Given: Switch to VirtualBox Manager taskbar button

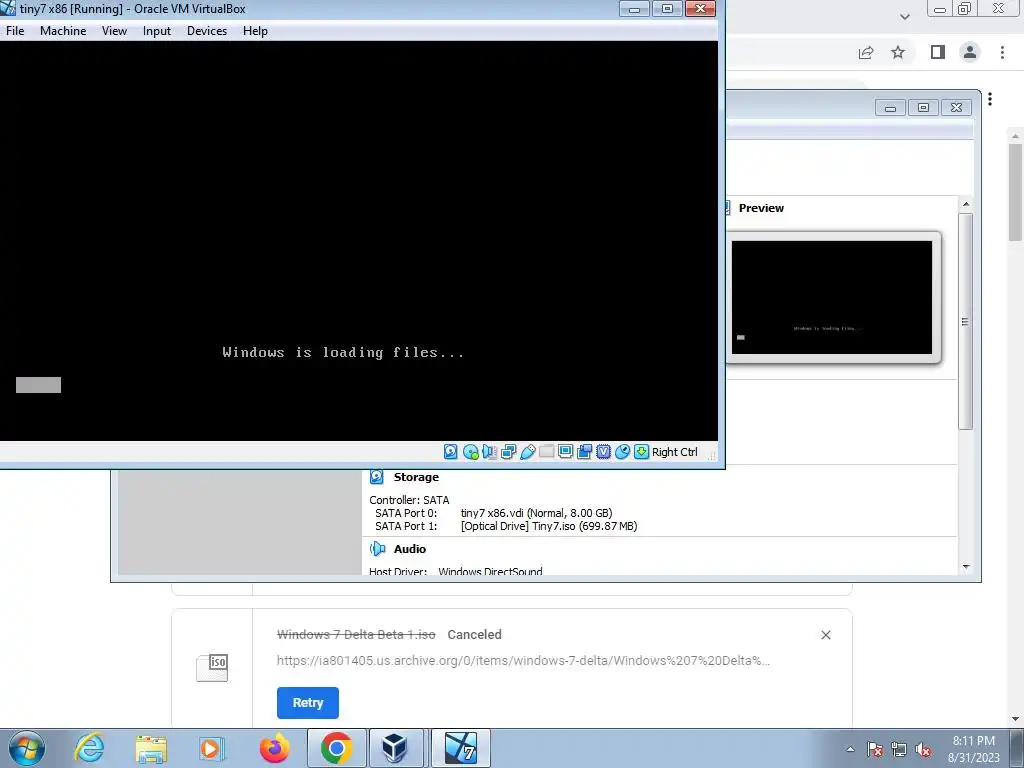Looking at the screenshot, I should coord(395,748).
